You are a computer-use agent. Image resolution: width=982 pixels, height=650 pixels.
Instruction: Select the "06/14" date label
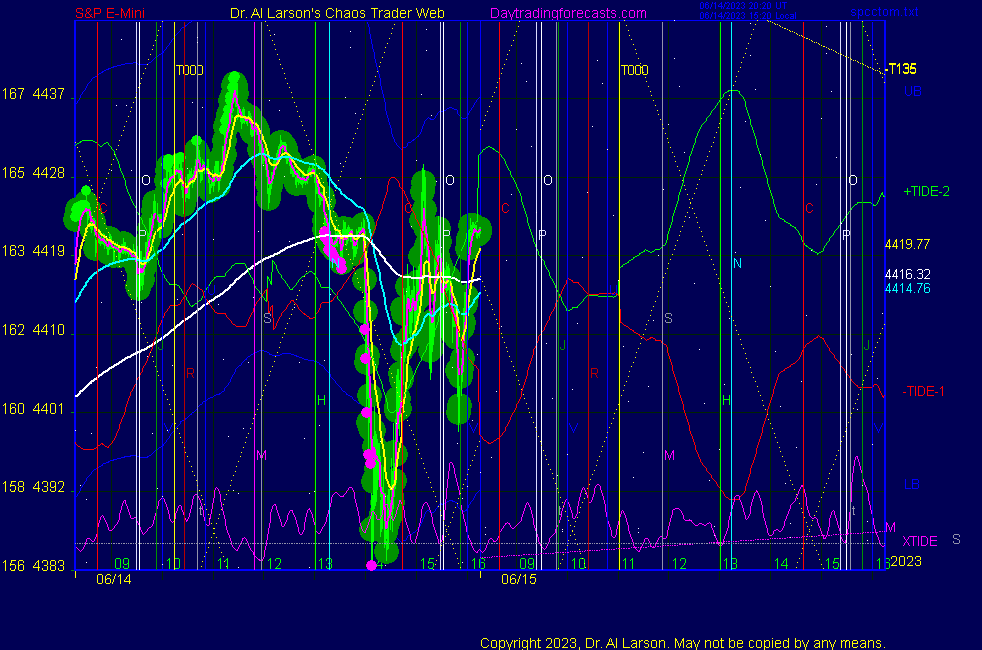coord(113,579)
